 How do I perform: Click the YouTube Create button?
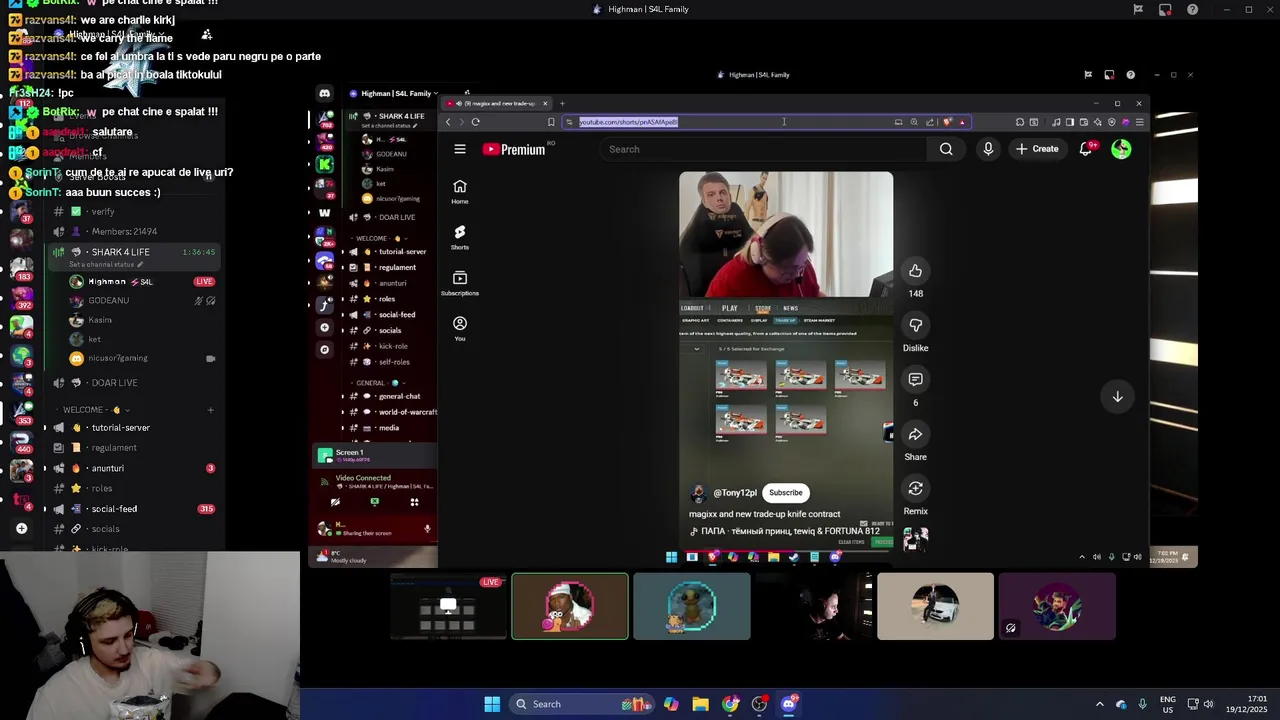click(1037, 149)
